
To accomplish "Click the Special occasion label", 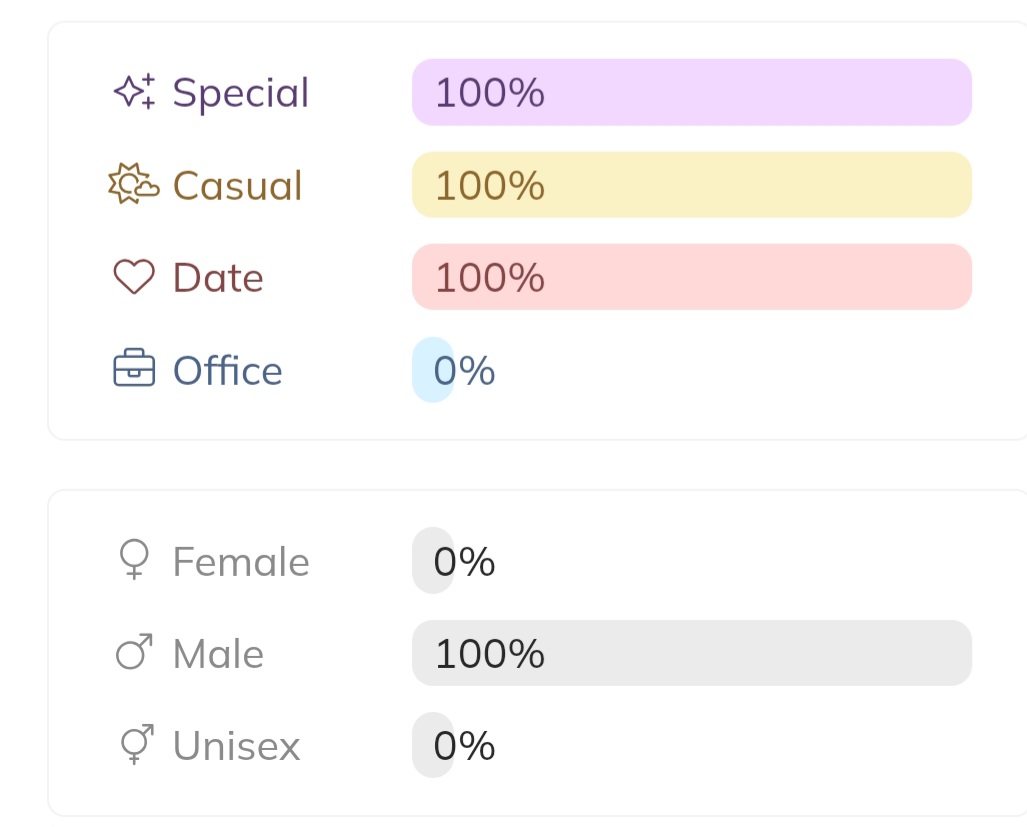I will [x=241, y=93].
